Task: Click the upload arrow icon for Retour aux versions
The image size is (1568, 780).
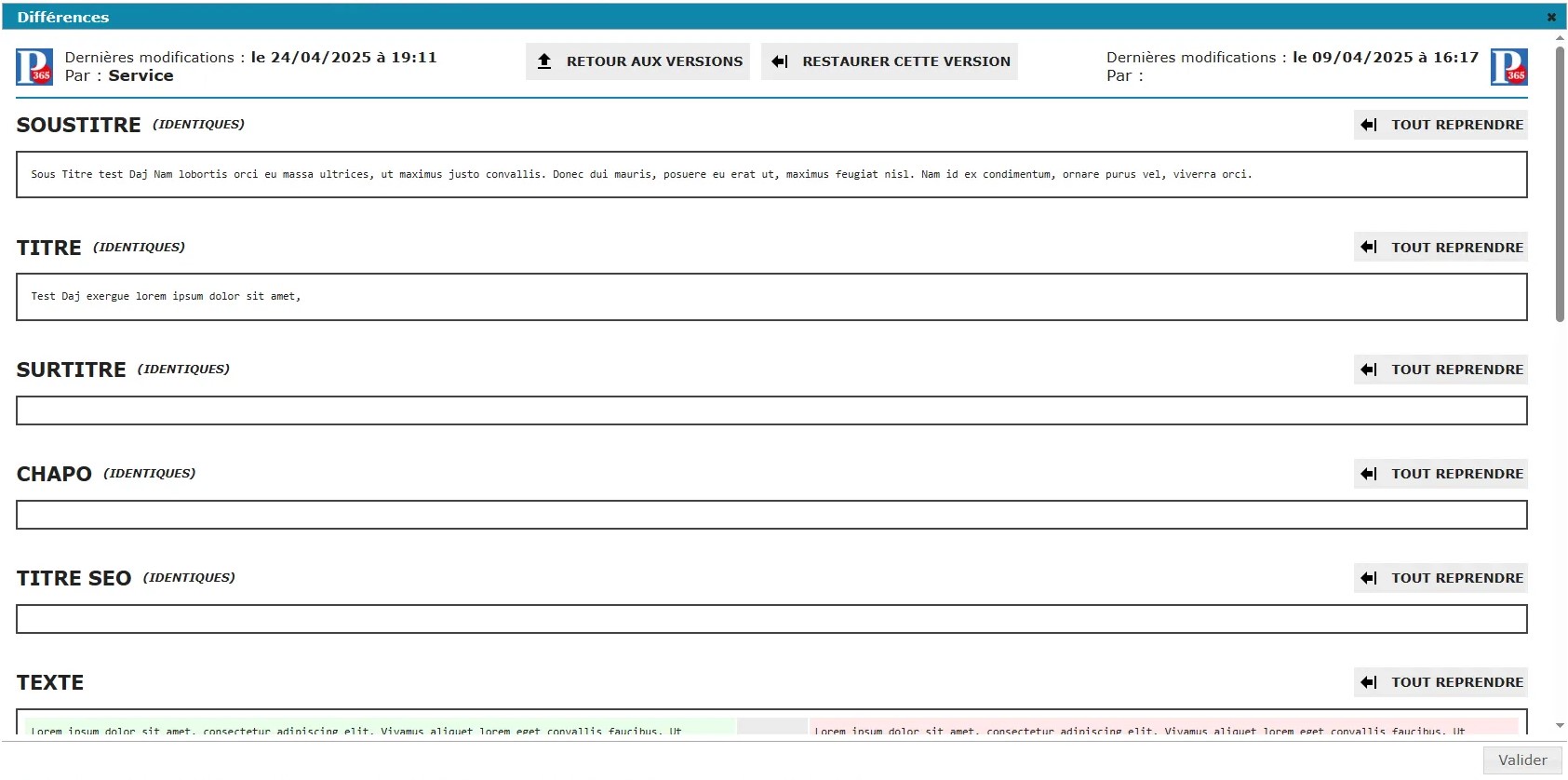Action: 545,61
